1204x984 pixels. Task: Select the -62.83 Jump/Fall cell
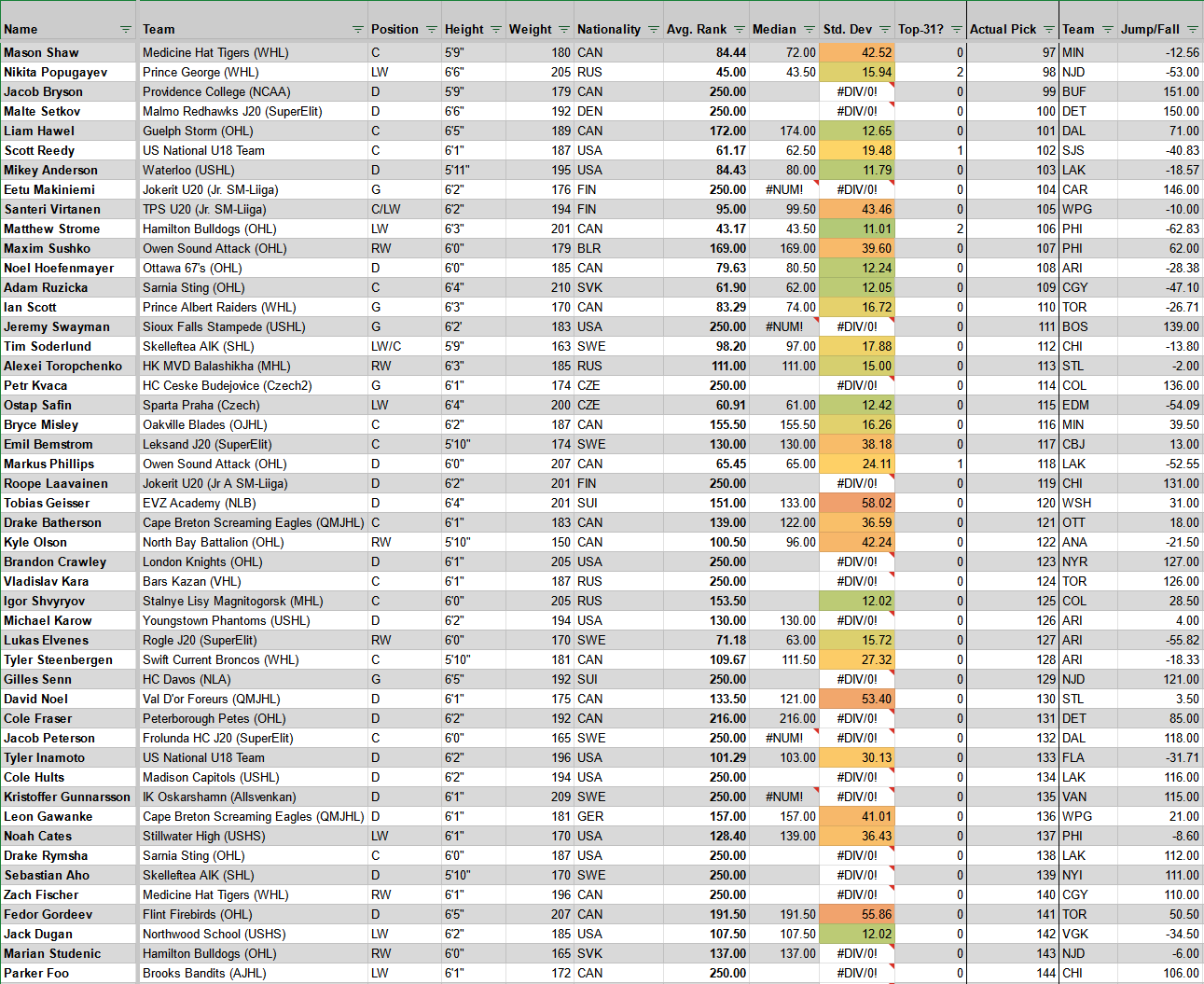tap(1160, 229)
